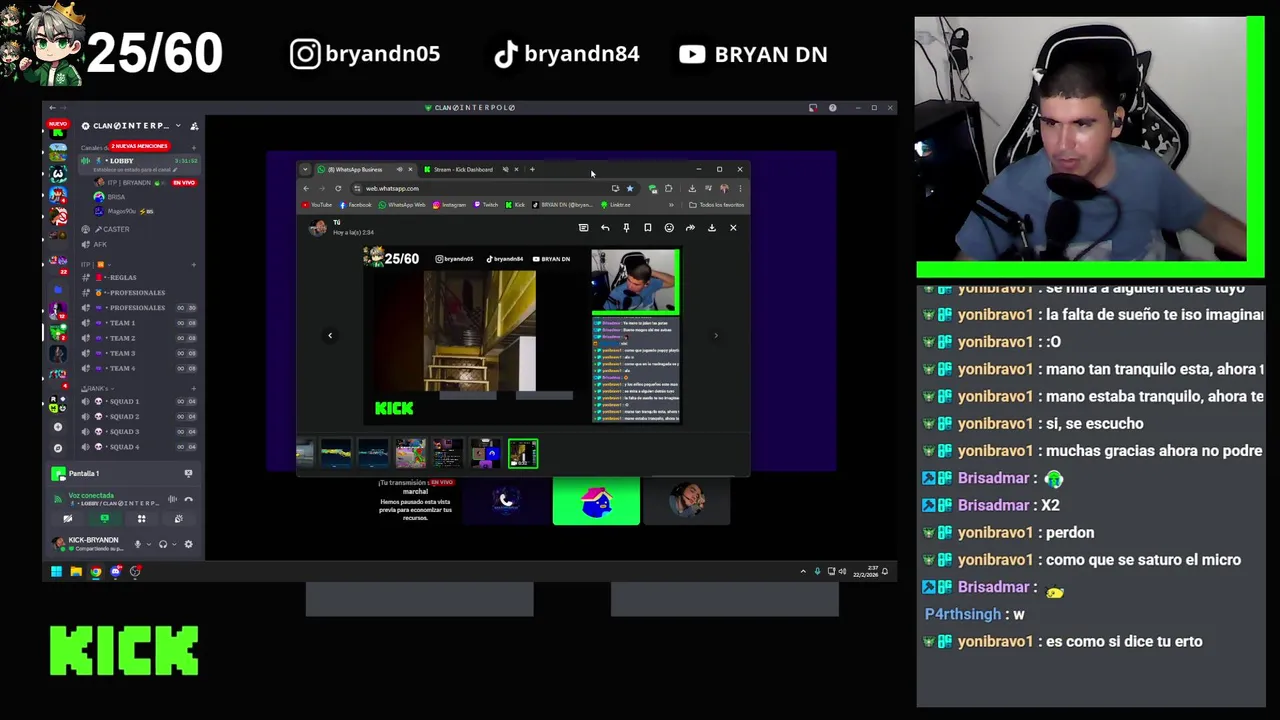Image resolution: width=1280 pixels, height=720 pixels.
Task: Open the soundboard in voice panel
Action: point(178,518)
